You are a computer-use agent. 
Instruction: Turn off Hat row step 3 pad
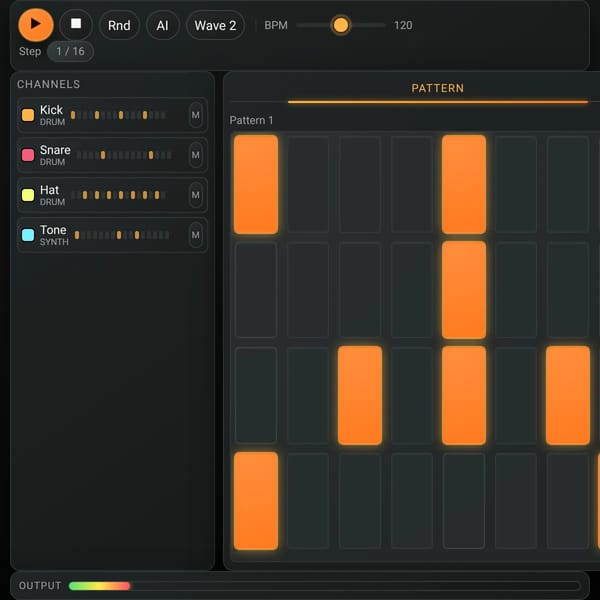[360, 396]
